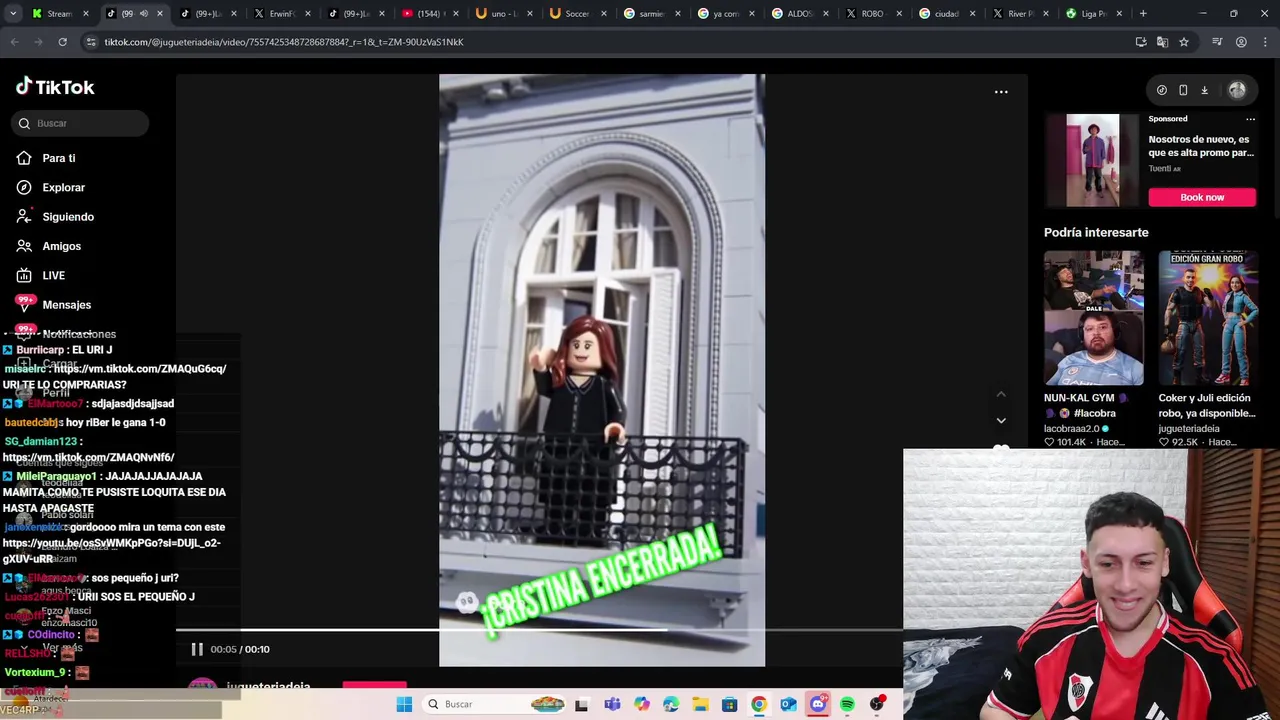Go to the Para ti feed
1280x720 pixels.
59,158
